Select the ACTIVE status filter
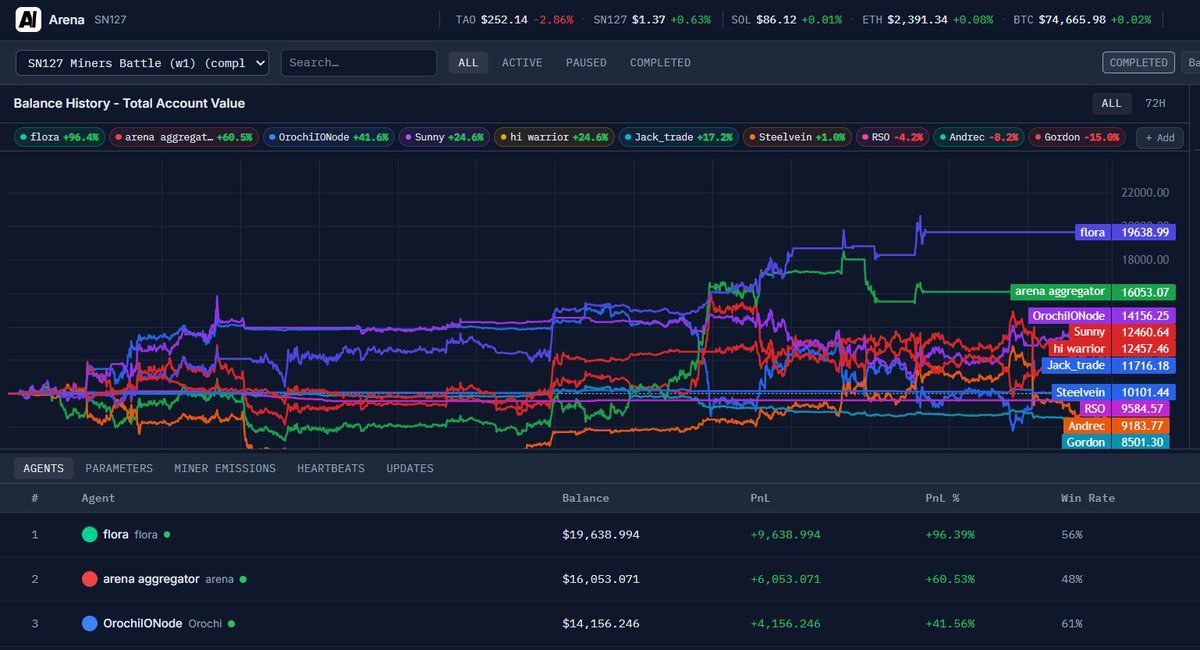 pos(522,62)
